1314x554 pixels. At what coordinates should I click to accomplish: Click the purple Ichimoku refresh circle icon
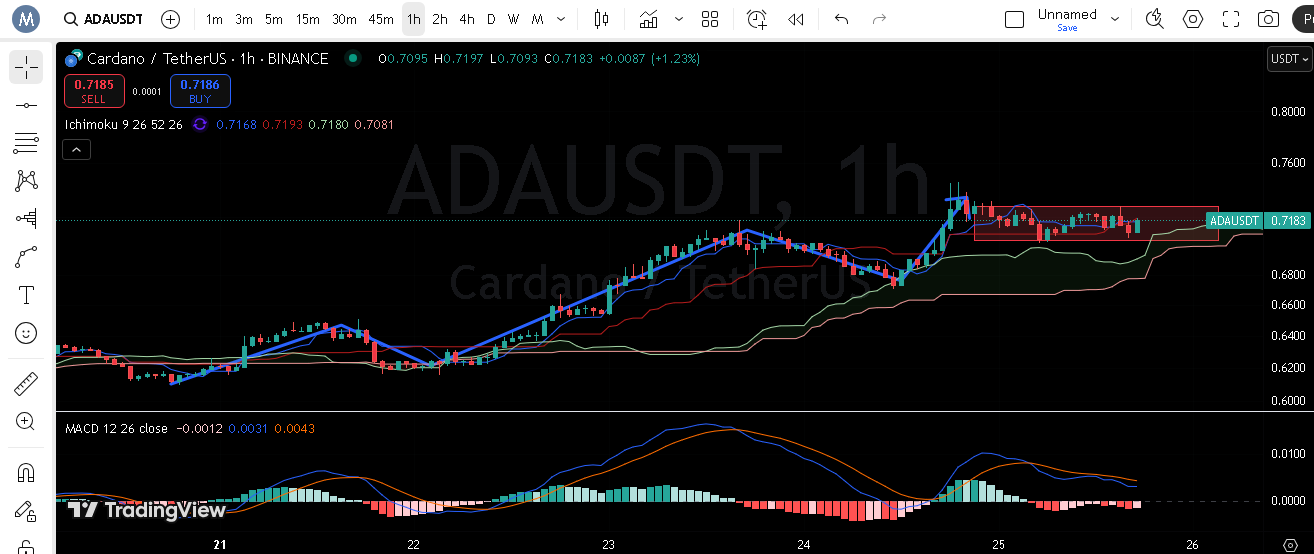pos(200,124)
